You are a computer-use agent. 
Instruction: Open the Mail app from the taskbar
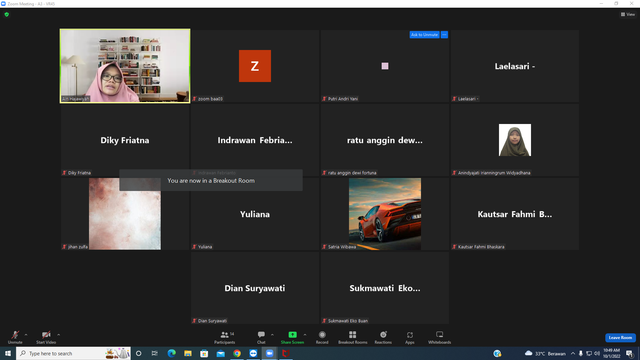pos(220,353)
